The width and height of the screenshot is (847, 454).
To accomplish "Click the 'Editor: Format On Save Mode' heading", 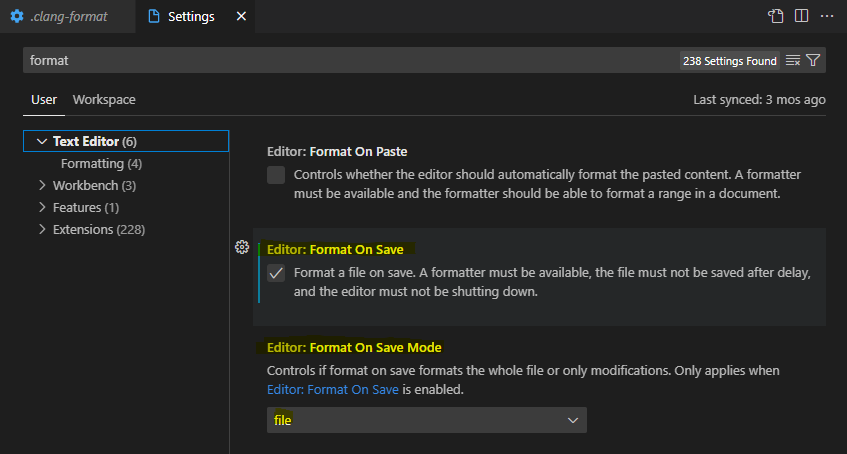I will (x=354, y=348).
